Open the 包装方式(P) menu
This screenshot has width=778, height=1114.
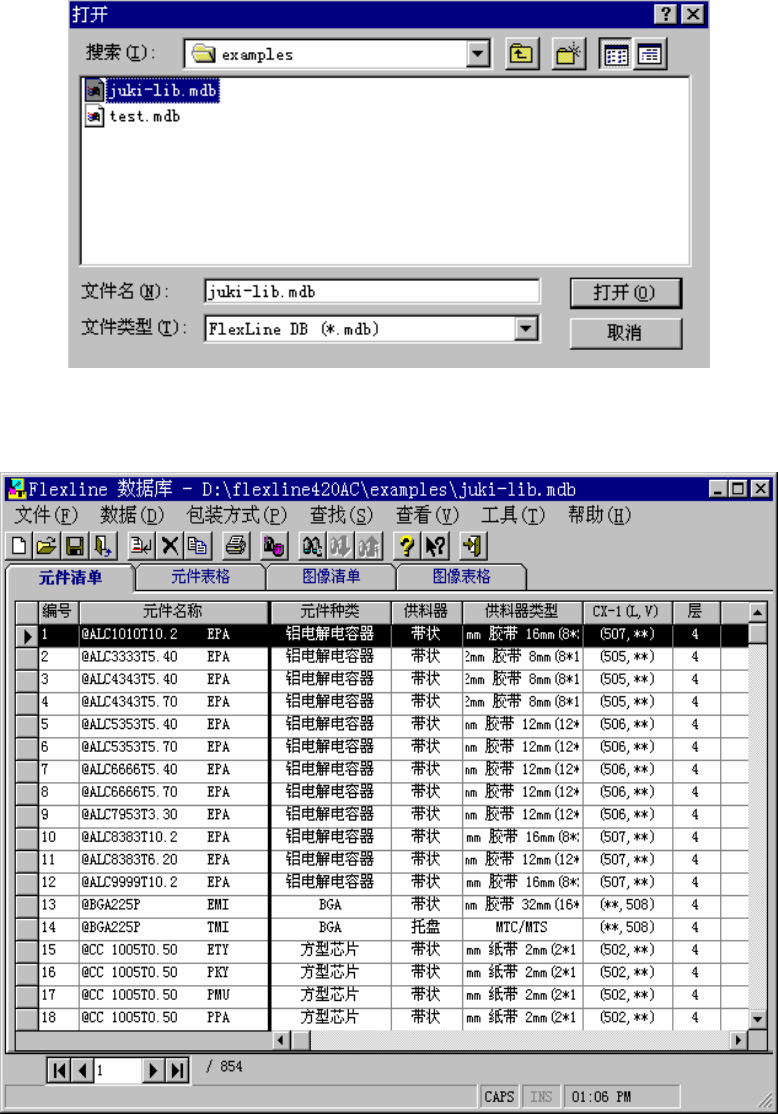click(237, 515)
